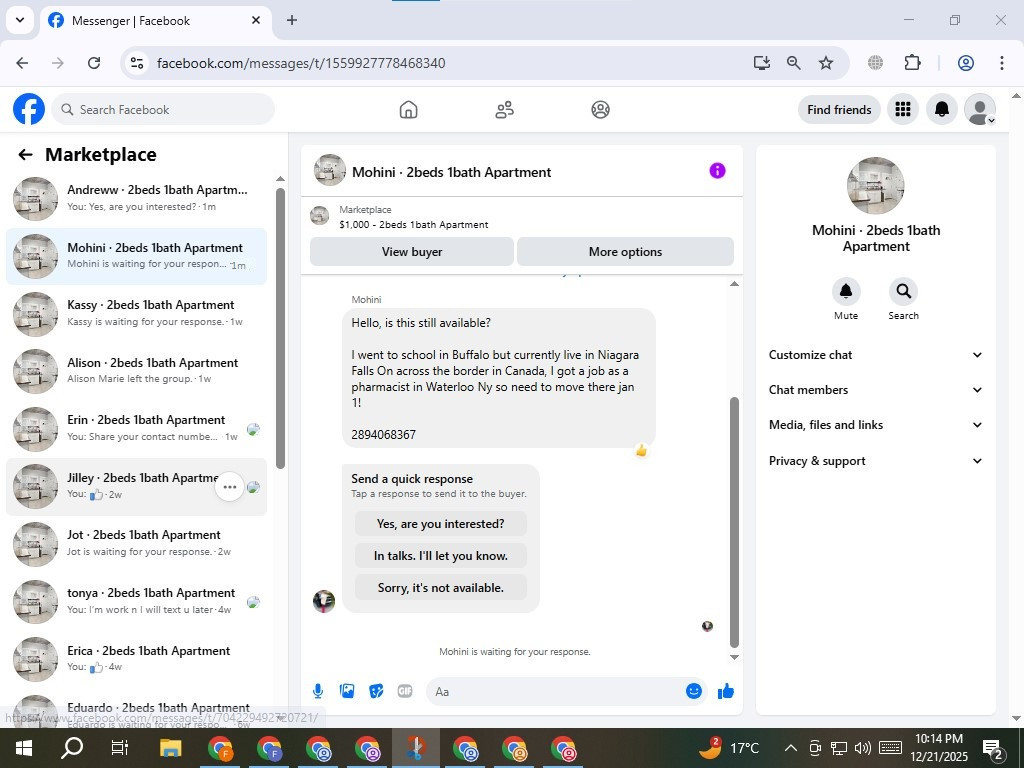Click the large listing photo in info panel
Viewport: 1024px width, 768px height.
[875, 186]
